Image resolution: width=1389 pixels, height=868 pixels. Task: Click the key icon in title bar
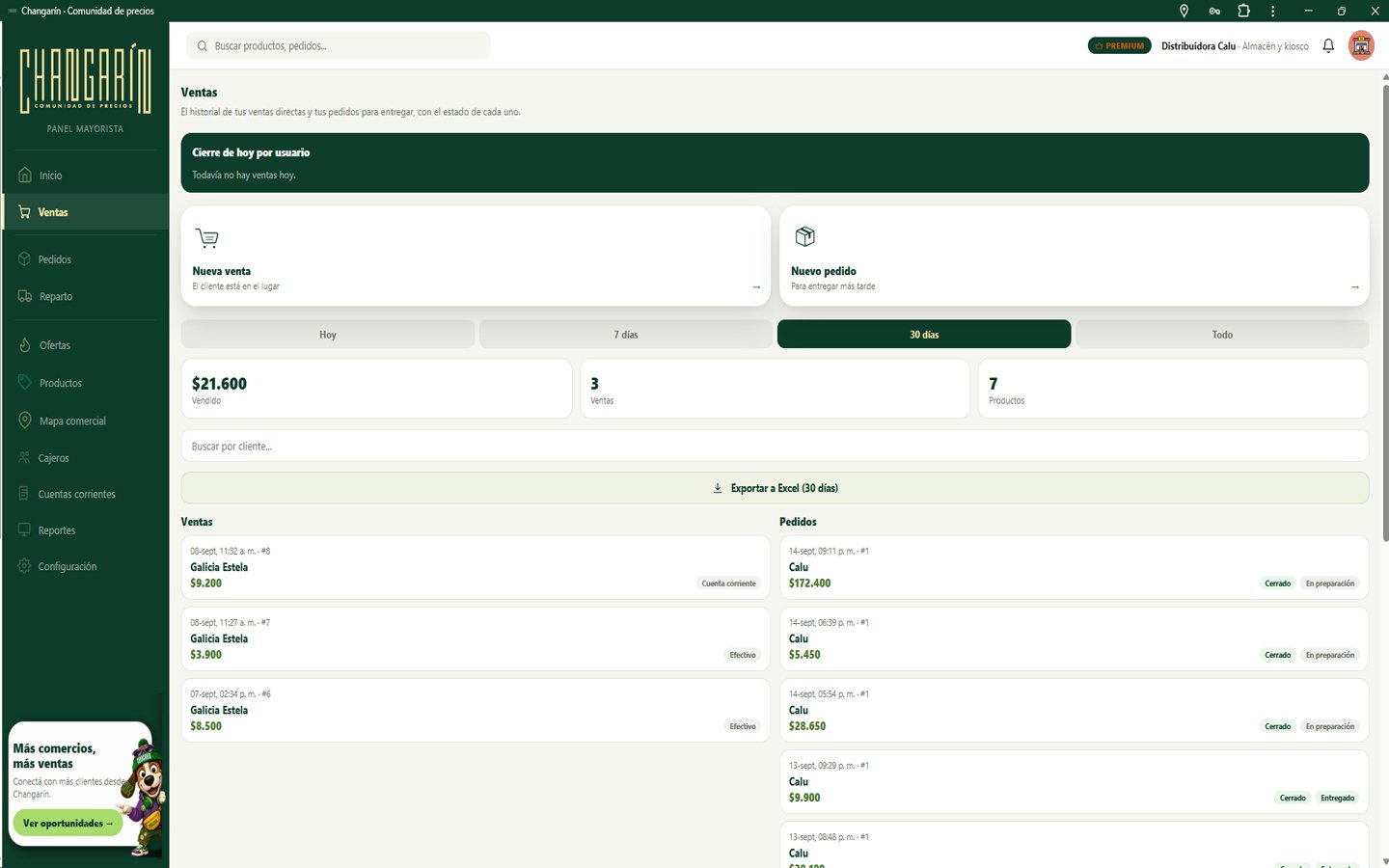1214,11
